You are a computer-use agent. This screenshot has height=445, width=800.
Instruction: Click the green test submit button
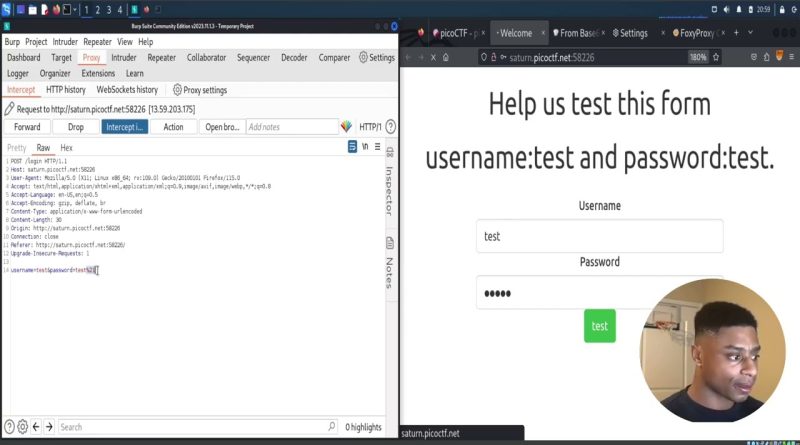tap(599, 326)
